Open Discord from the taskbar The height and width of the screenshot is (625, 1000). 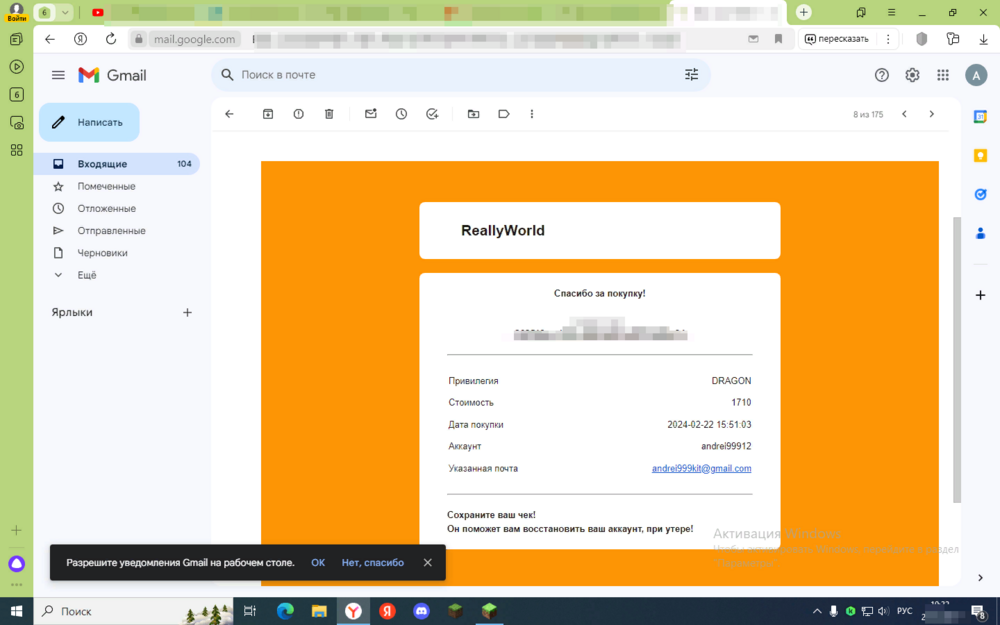tap(421, 611)
